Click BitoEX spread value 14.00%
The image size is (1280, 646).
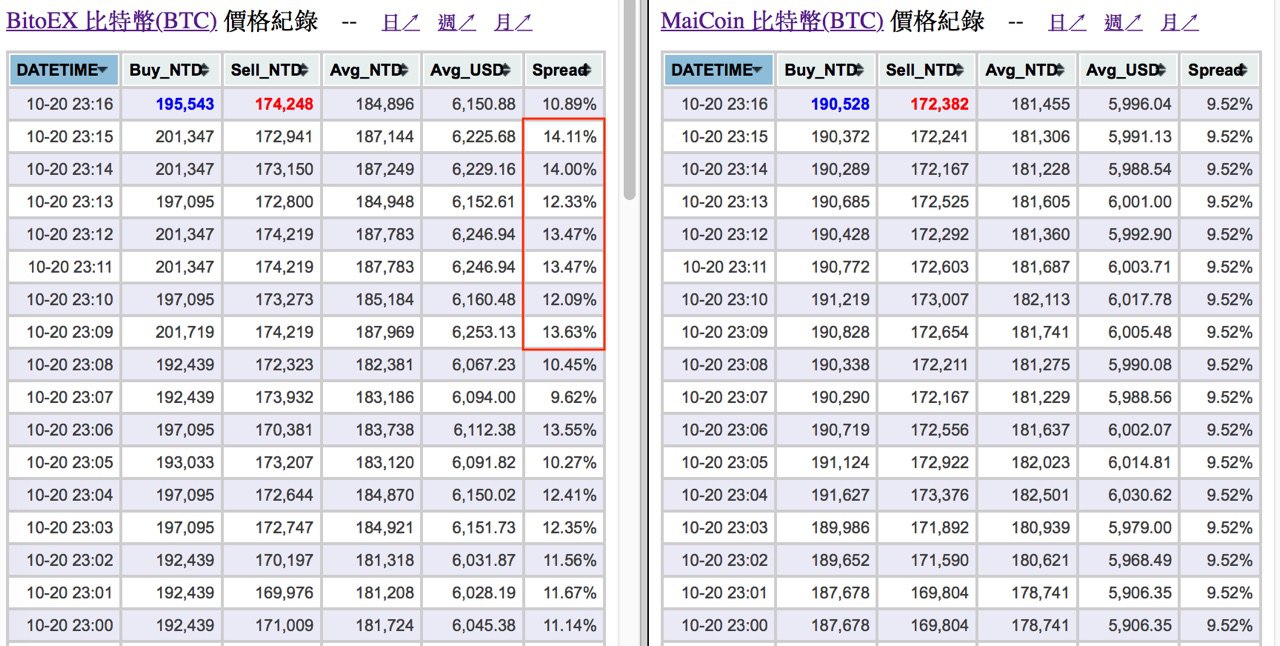[569, 170]
